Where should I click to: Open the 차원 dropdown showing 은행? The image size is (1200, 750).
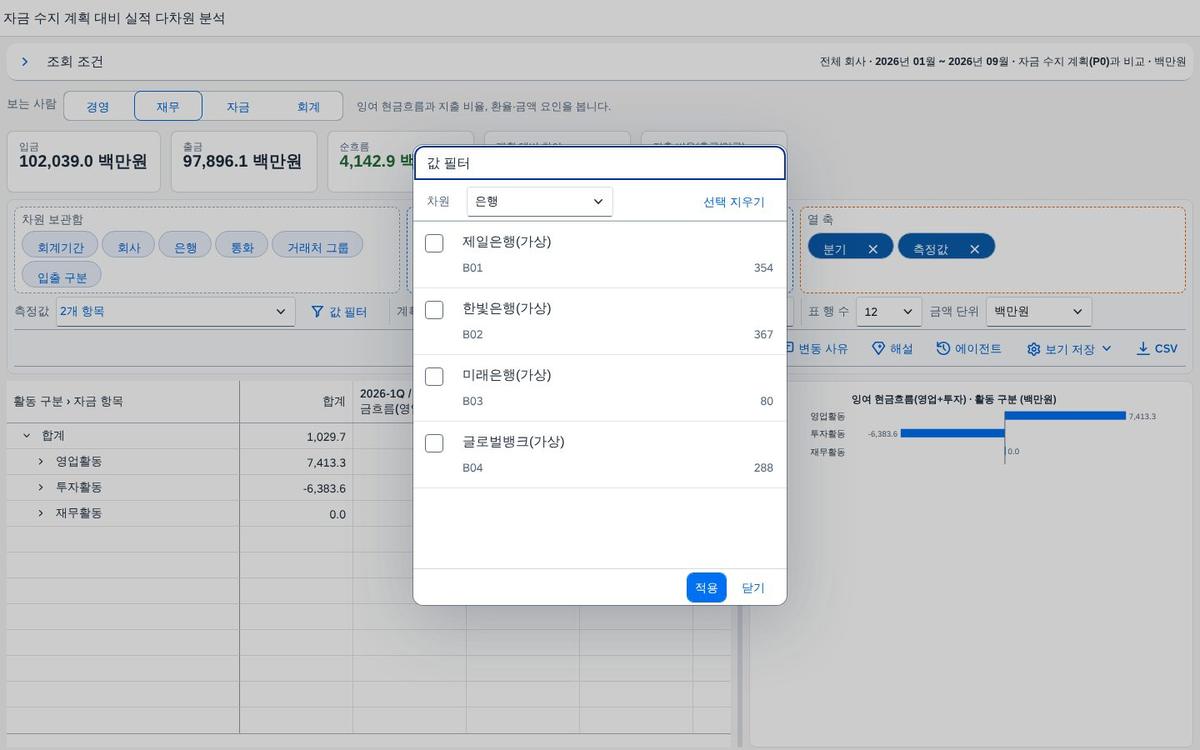tap(540, 201)
